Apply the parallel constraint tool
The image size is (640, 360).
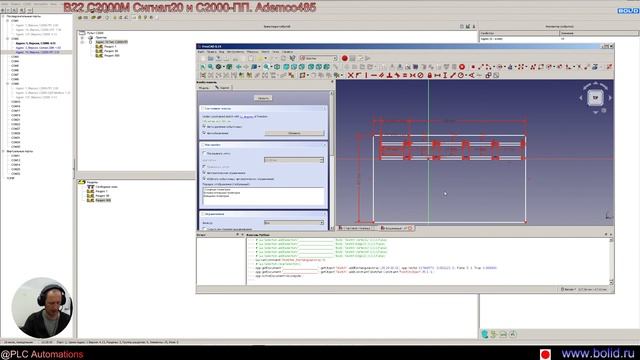point(382,75)
